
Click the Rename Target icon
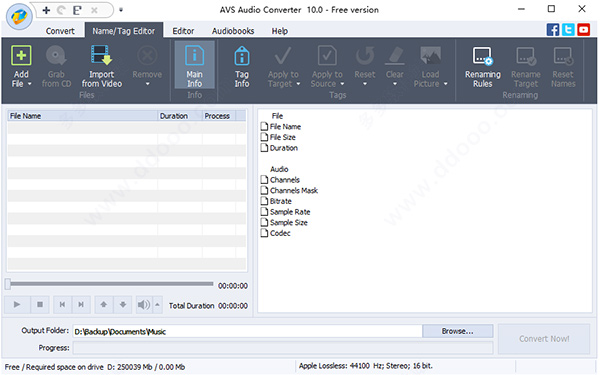coord(526,56)
